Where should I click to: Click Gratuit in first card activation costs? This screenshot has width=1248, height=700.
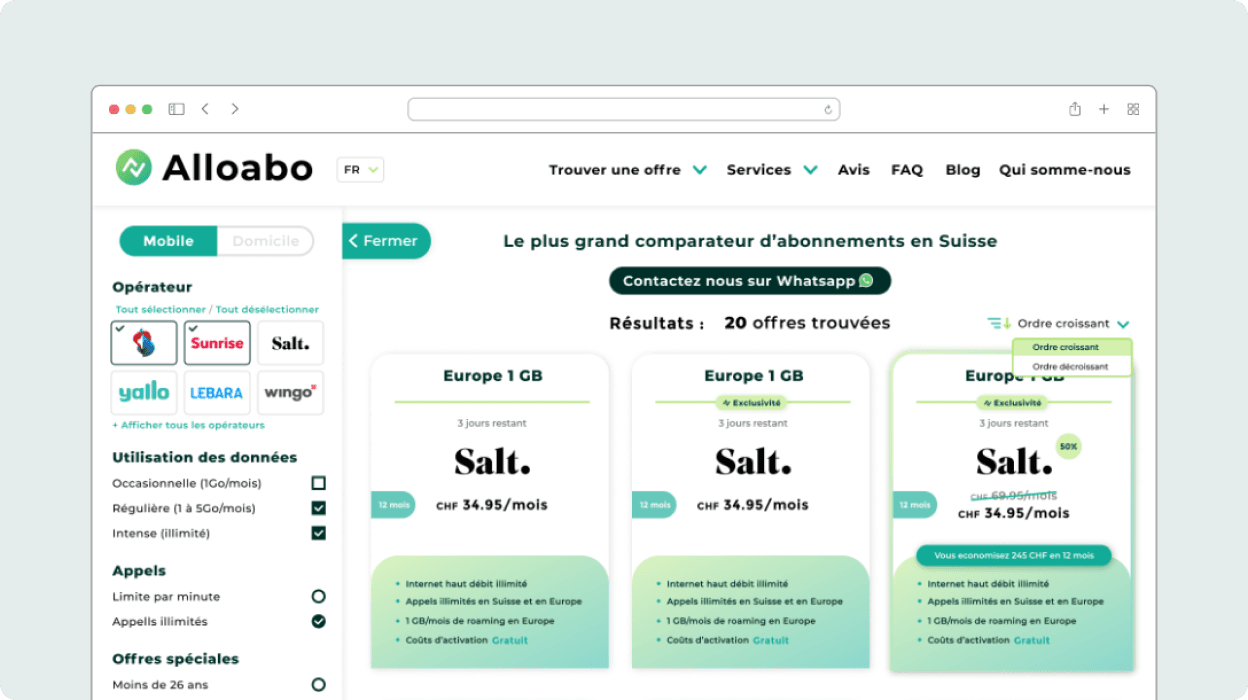tap(510, 640)
